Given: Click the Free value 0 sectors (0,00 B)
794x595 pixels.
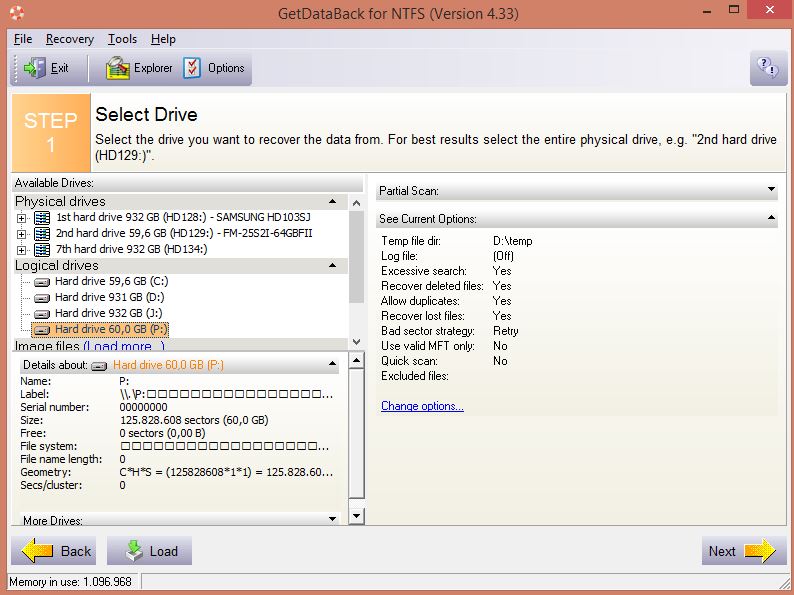Looking at the screenshot, I should pyautogui.click(x=163, y=433).
